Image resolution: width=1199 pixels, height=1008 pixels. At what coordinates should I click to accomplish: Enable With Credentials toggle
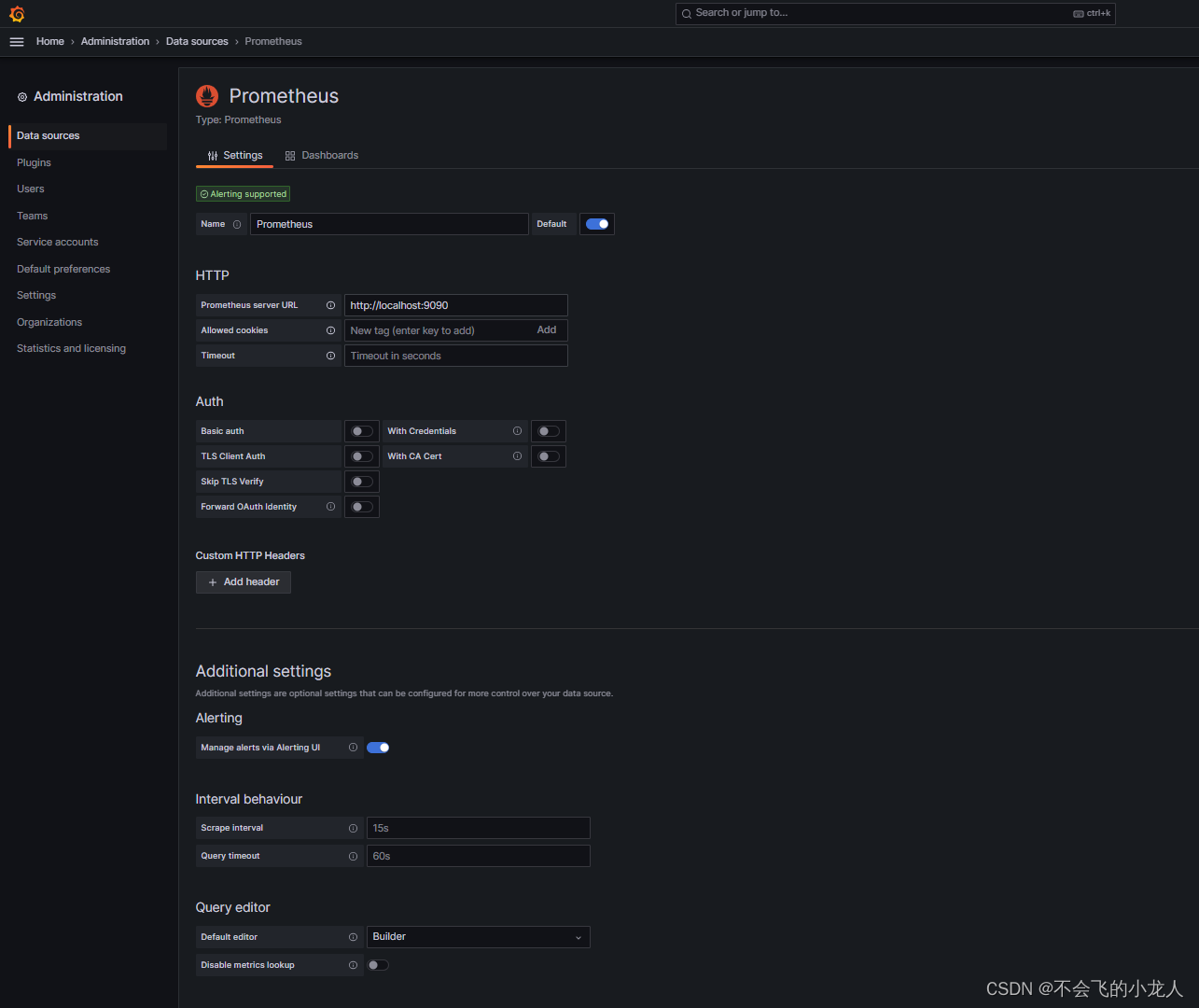(x=549, y=431)
